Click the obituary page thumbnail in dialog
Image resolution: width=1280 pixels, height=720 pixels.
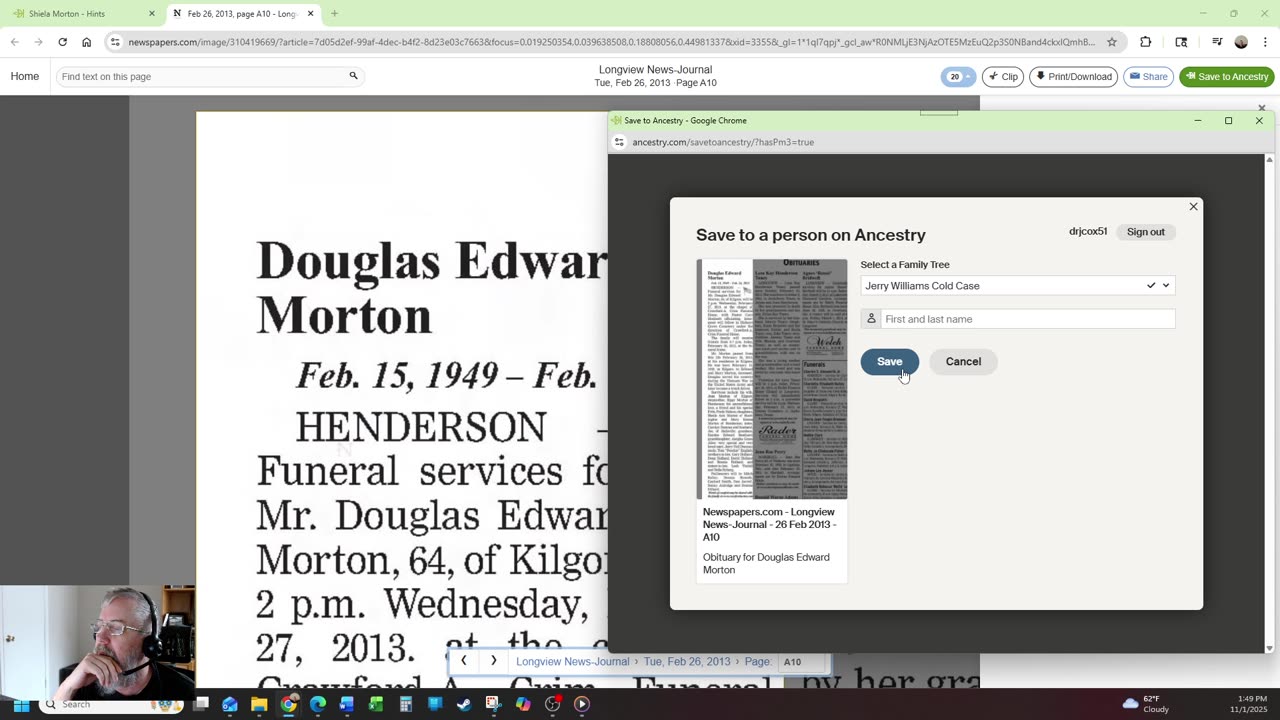coord(771,379)
